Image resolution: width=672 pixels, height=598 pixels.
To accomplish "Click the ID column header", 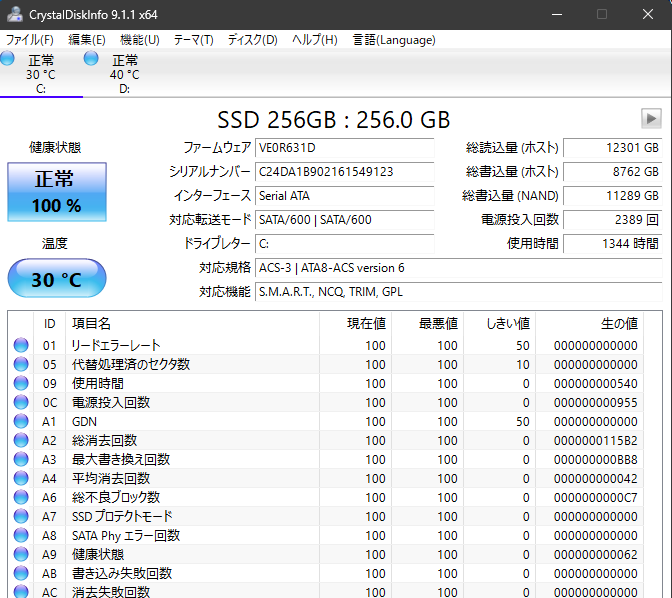I will coord(49,324).
